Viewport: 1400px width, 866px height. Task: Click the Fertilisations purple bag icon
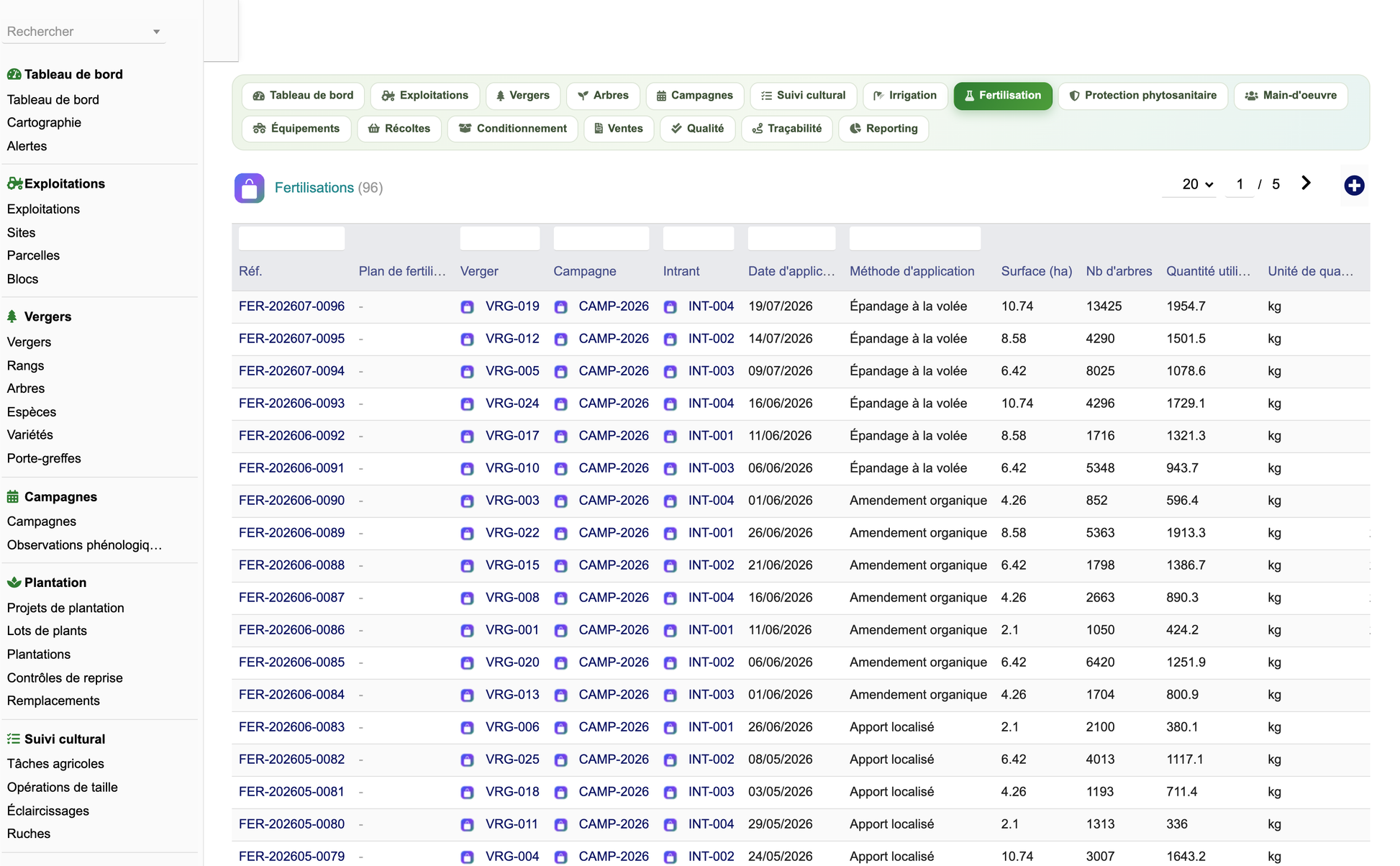coord(250,188)
